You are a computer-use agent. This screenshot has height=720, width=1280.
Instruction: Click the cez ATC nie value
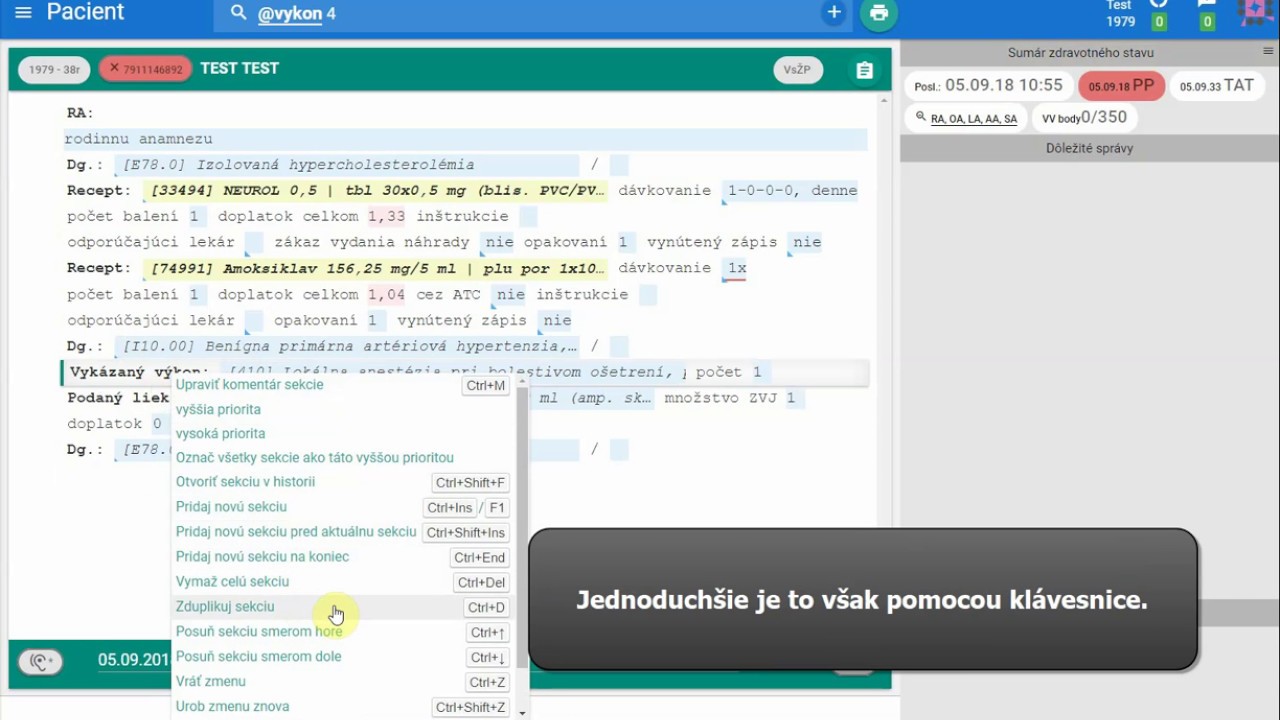coord(511,295)
